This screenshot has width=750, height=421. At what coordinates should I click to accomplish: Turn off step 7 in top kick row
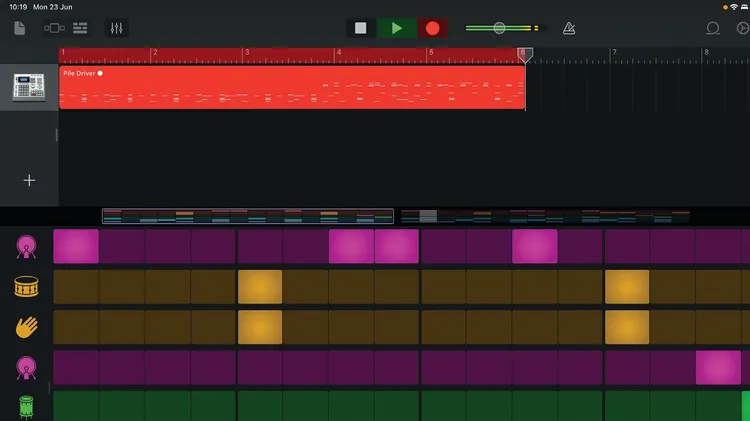(351, 246)
